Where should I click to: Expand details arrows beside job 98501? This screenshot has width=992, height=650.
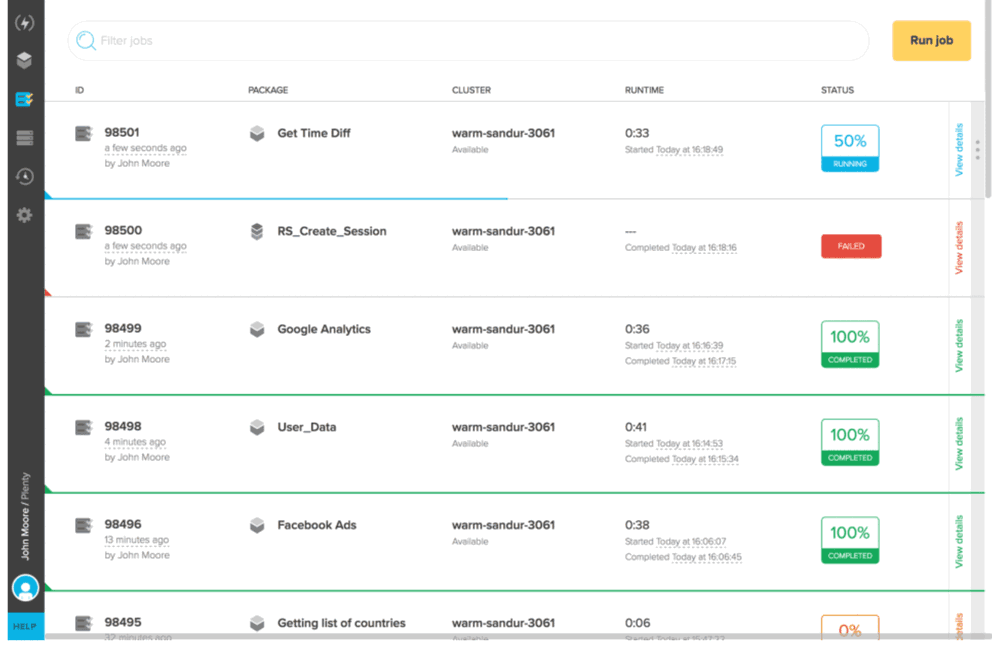(x=980, y=150)
